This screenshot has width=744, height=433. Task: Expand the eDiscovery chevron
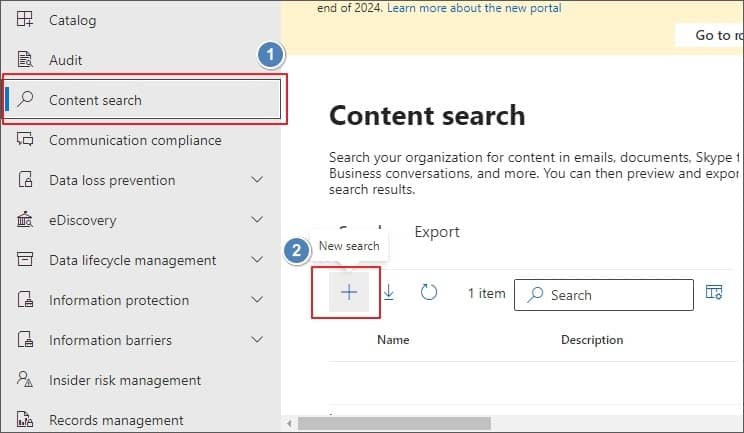point(257,220)
